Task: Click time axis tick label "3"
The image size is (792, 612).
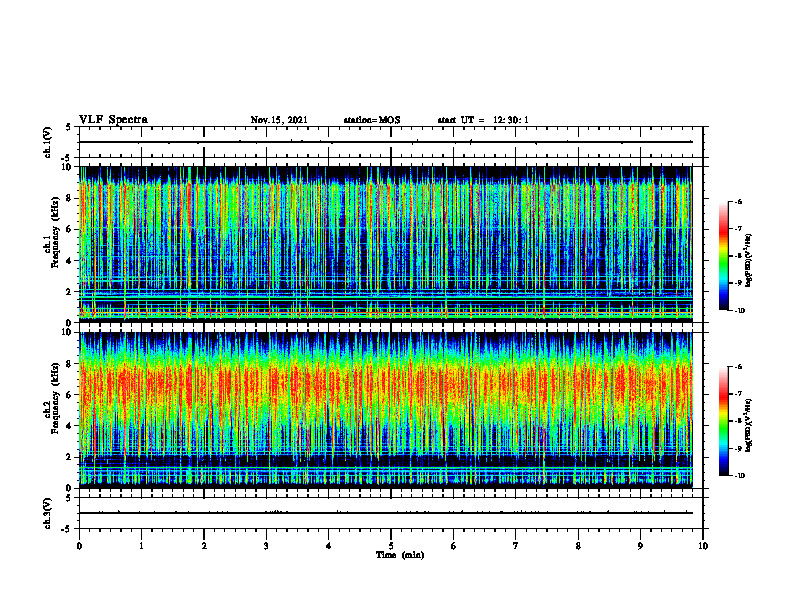Action: coord(266,546)
